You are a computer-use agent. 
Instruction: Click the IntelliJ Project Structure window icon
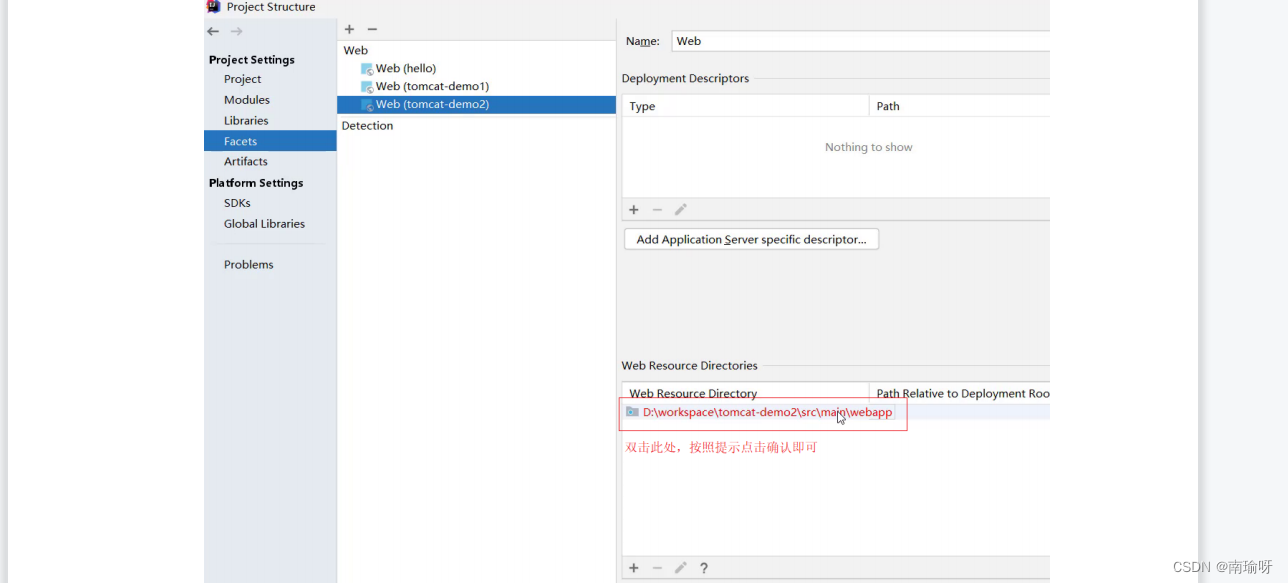pyautogui.click(x=214, y=6)
